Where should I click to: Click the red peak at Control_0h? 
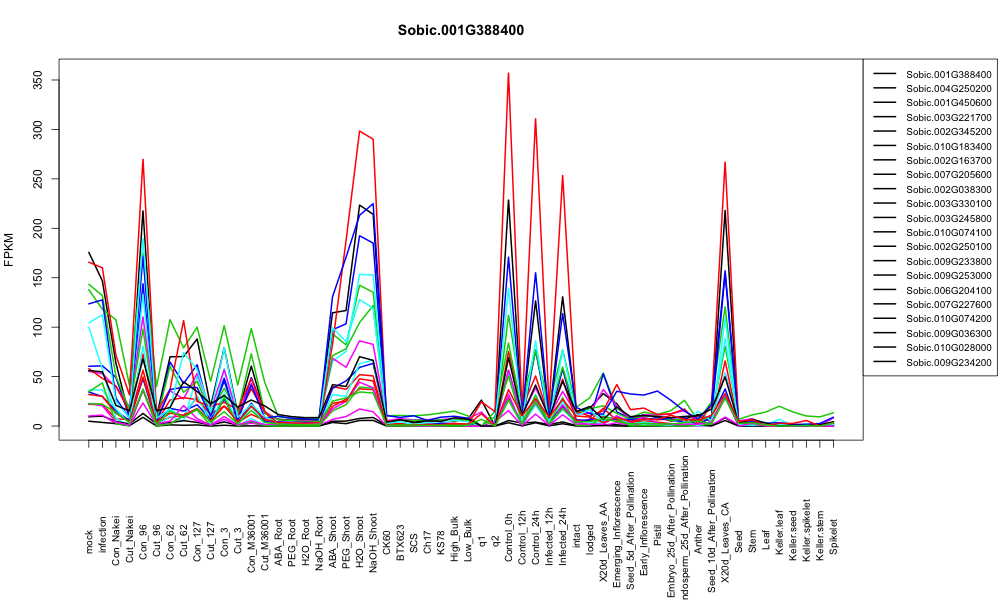[508, 73]
